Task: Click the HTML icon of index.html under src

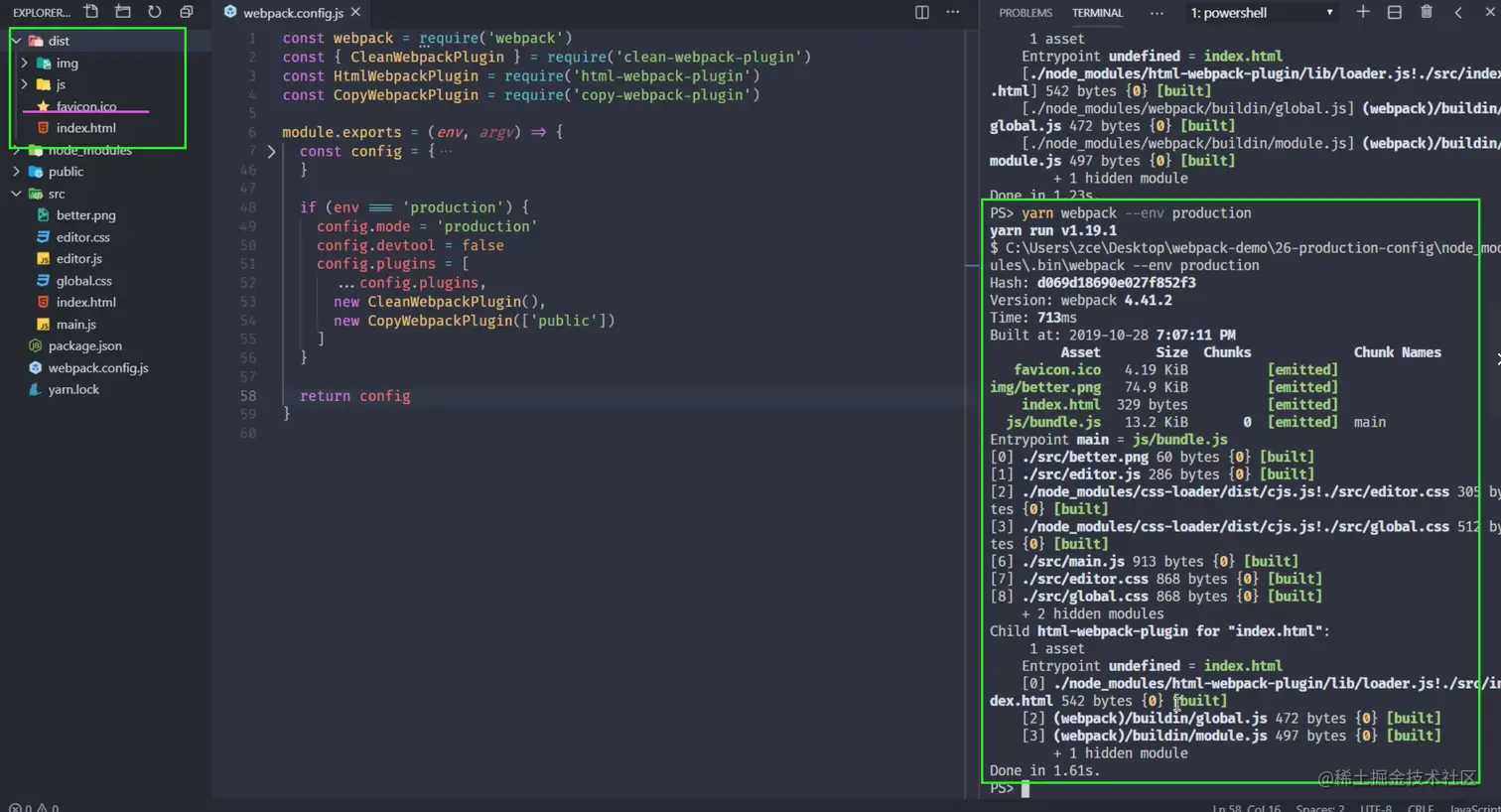Action: [x=43, y=303]
